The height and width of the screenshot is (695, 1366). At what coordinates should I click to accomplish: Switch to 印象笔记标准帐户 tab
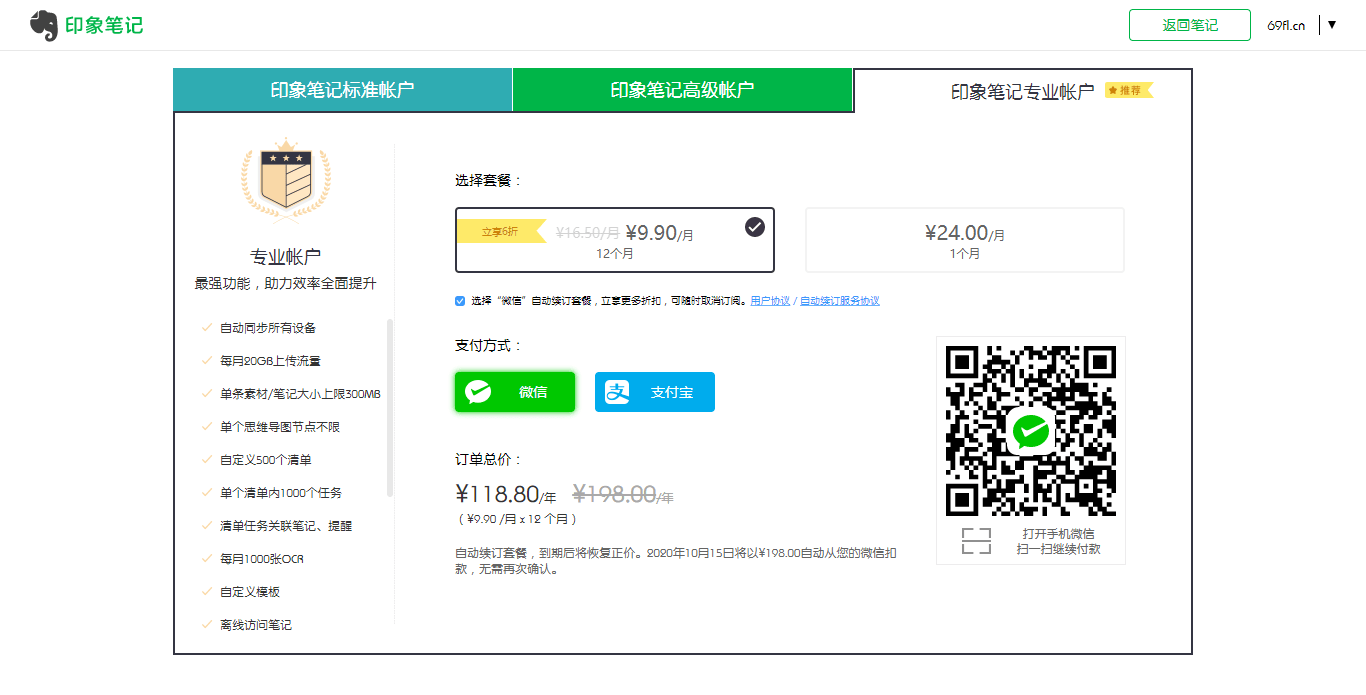(342, 90)
